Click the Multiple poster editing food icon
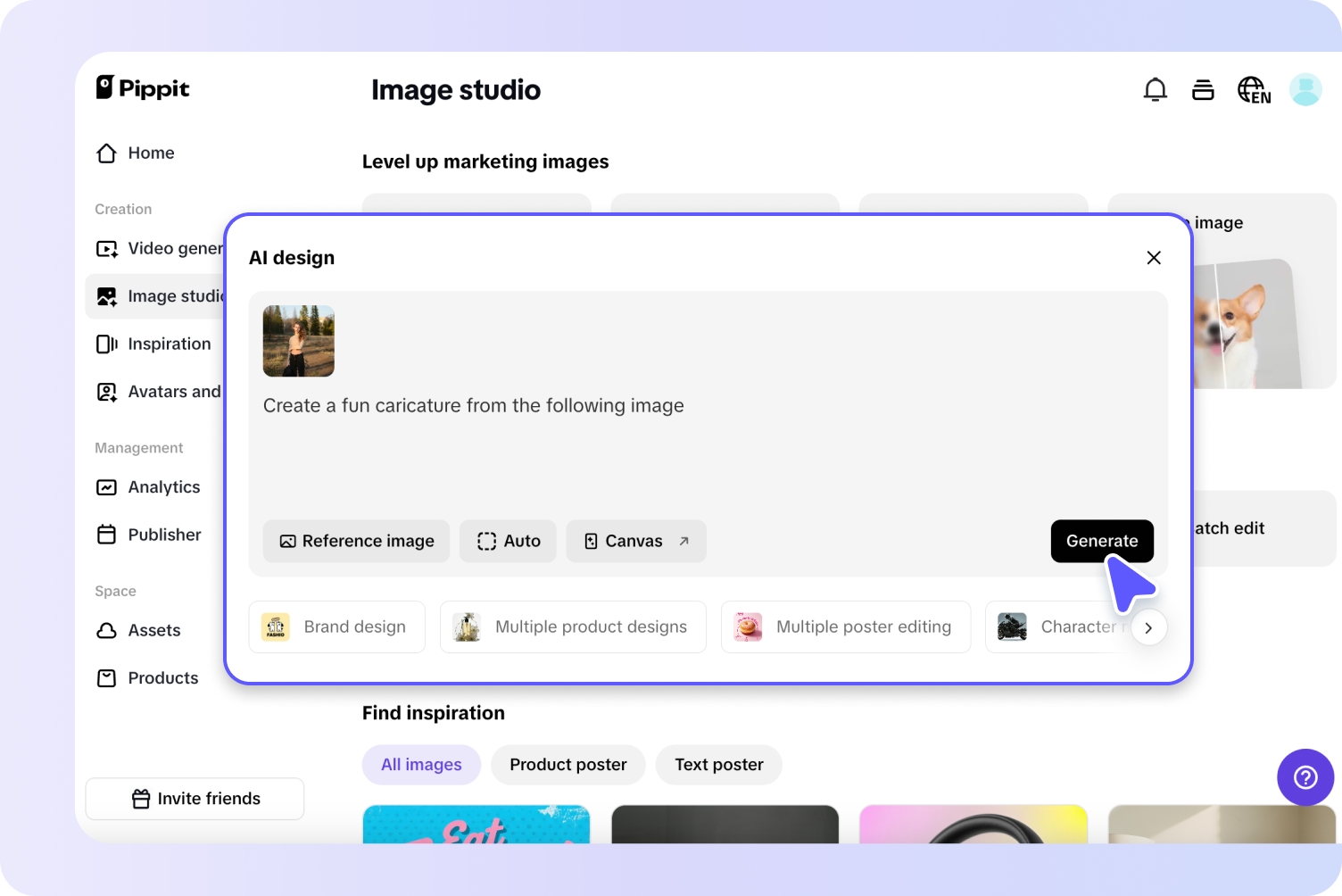Screen dimensions: 1342x896 748,627
